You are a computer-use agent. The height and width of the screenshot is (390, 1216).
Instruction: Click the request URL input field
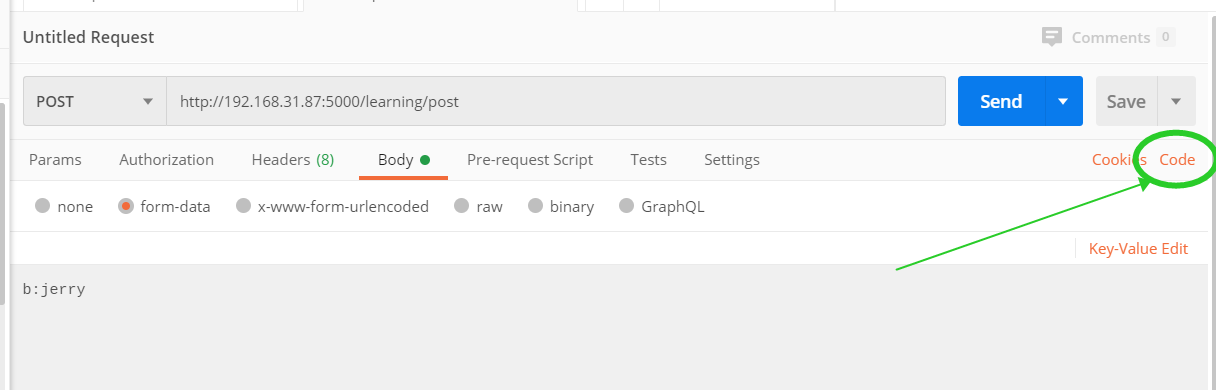tap(556, 101)
